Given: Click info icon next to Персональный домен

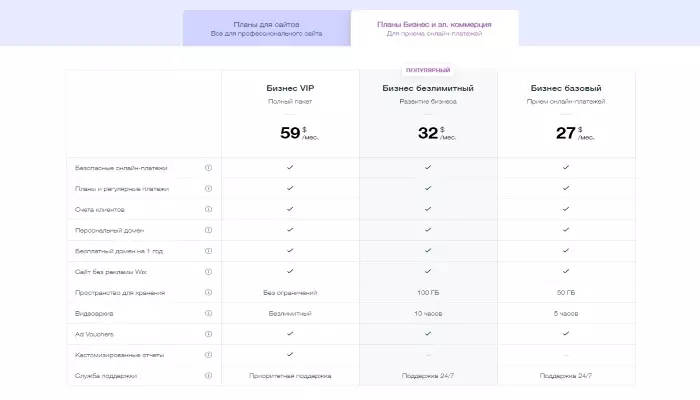Looking at the screenshot, I should click(x=208, y=230).
